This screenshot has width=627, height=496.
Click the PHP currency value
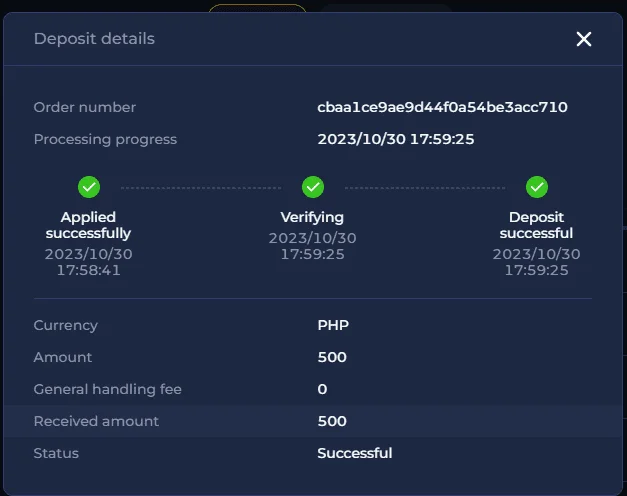tap(333, 325)
